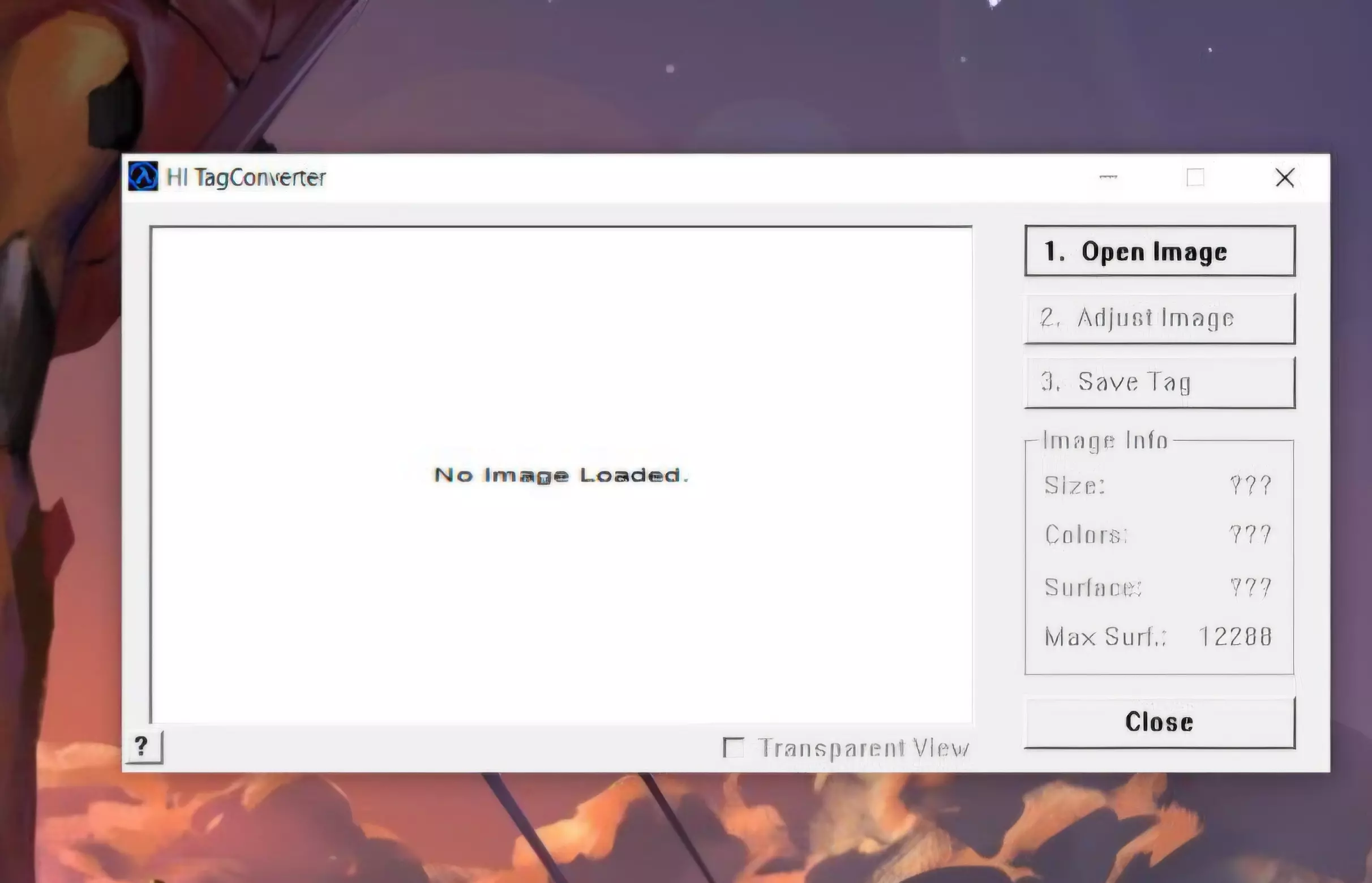The image size is (1372, 883).
Task: Click the Max Surf. value 12288
Action: [1235, 636]
